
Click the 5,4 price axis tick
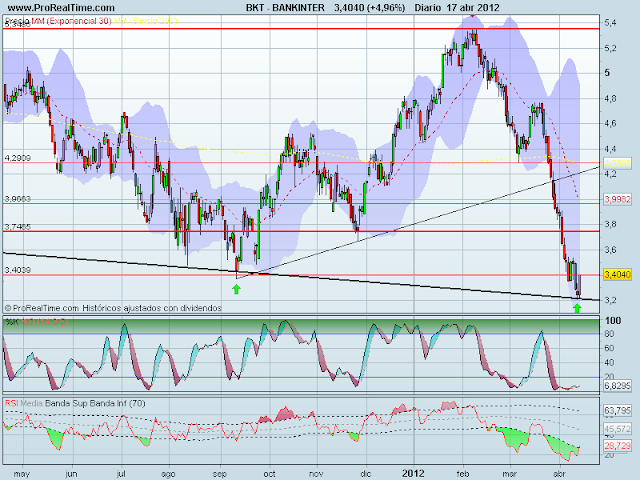coord(610,23)
